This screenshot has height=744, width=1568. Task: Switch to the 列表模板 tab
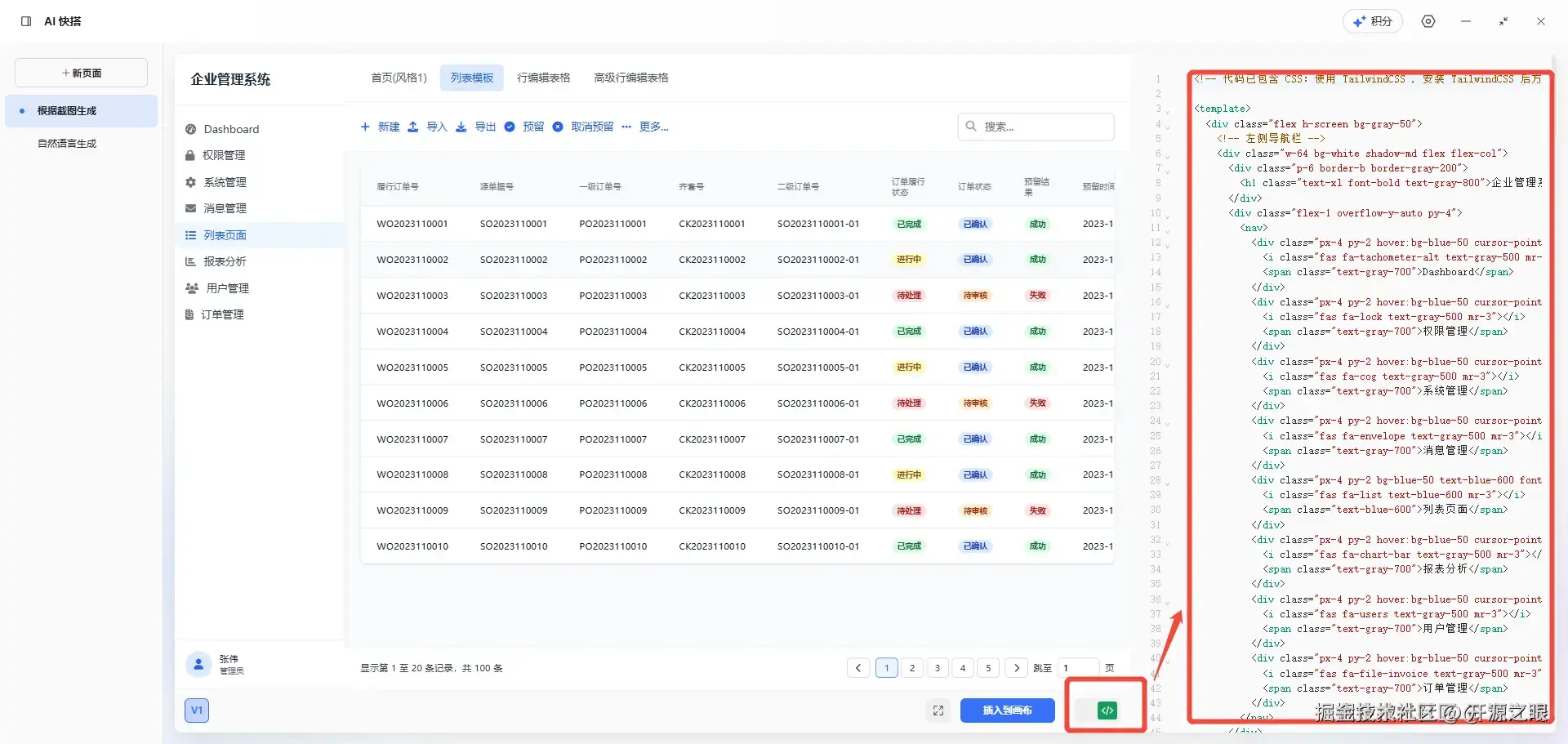coord(472,78)
